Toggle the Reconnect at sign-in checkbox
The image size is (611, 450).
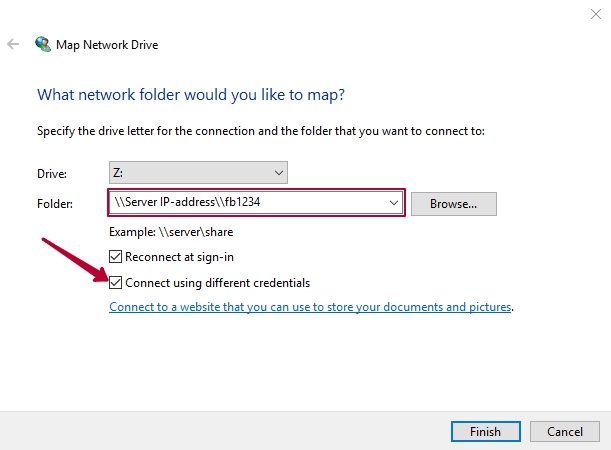[115, 257]
